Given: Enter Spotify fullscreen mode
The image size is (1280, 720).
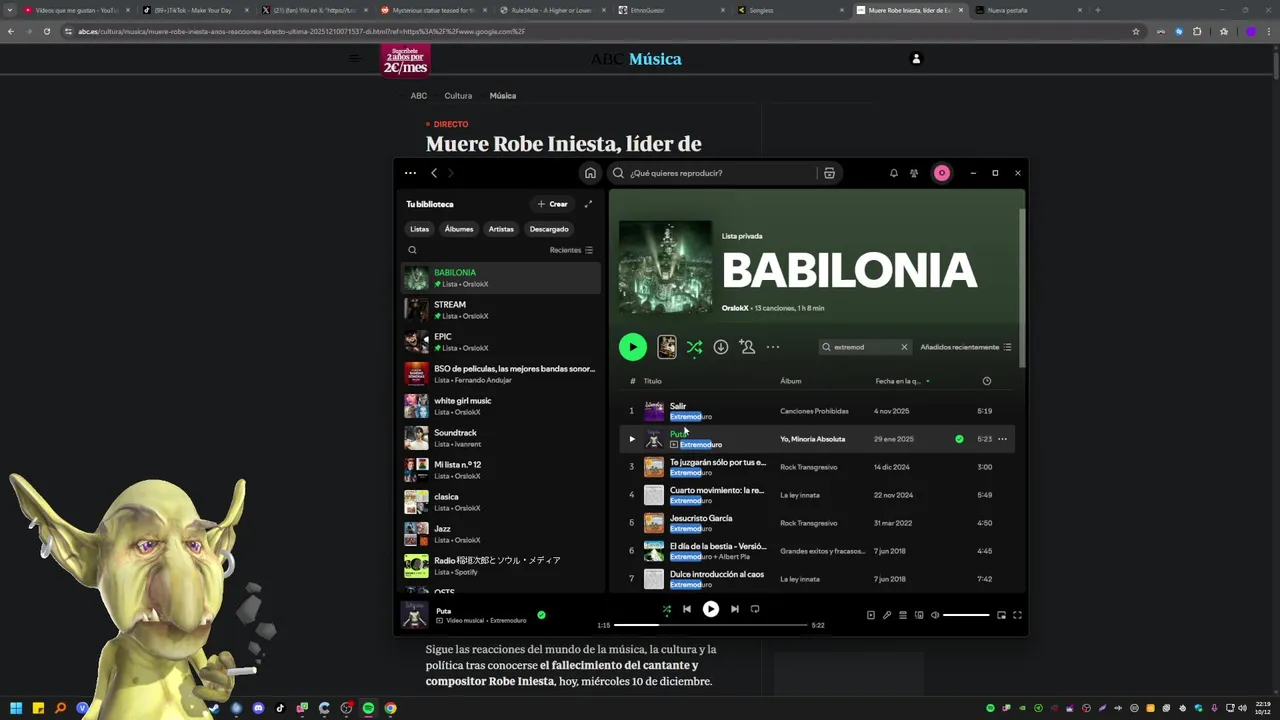Looking at the screenshot, I should [1017, 615].
